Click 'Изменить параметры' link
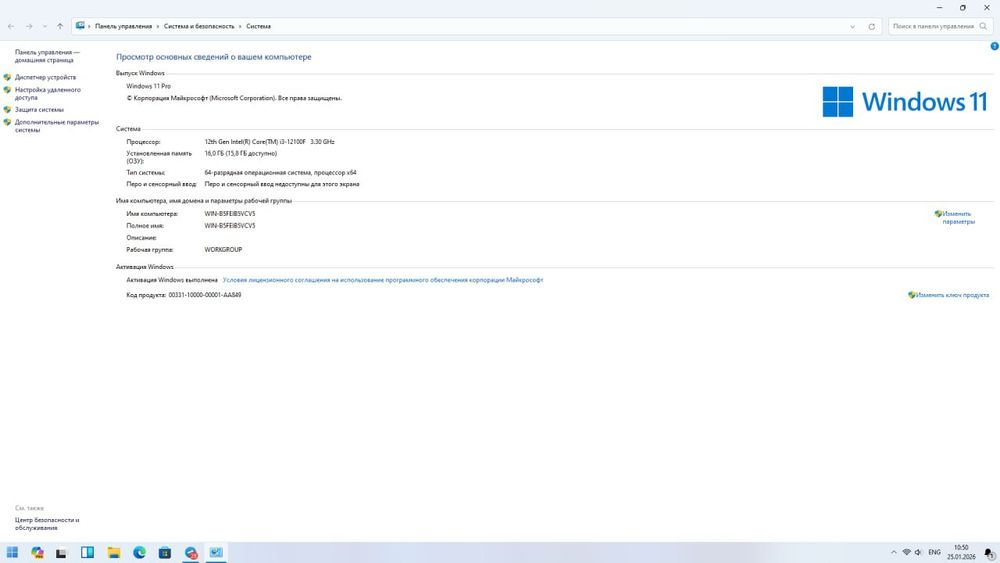Screen dimensions: 1000x563 [958, 217]
